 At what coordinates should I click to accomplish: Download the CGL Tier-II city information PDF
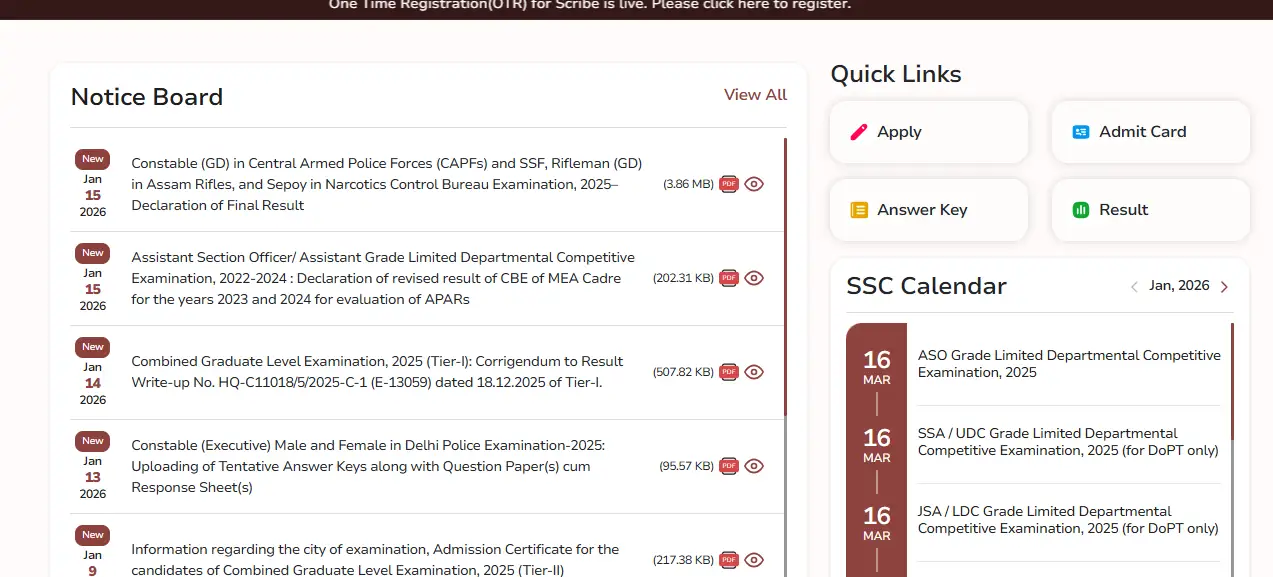[x=728, y=560]
